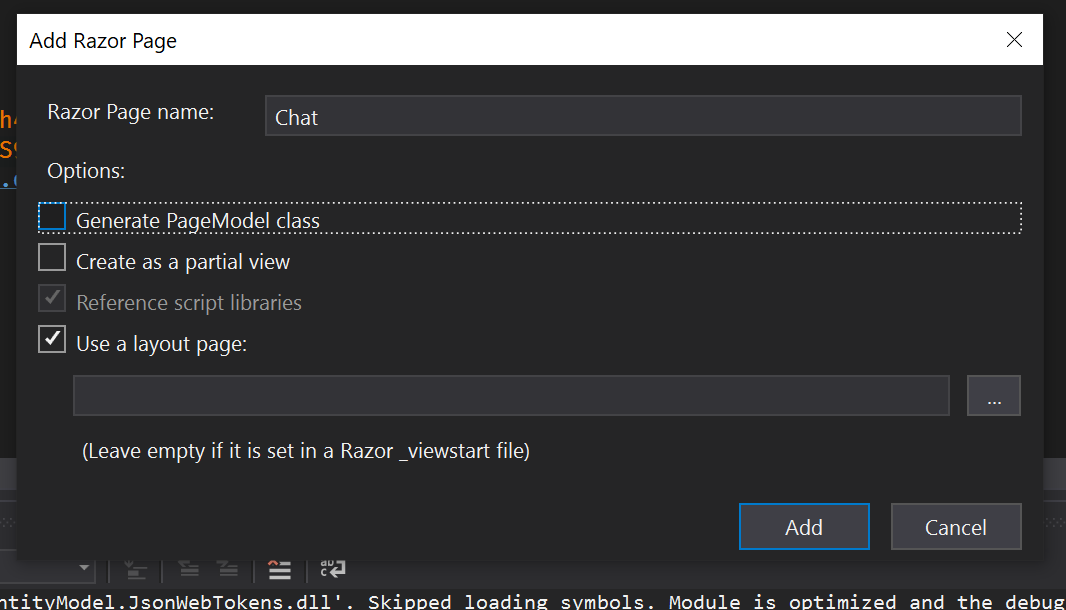The width and height of the screenshot is (1066, 610).
Task: Click the Clear All output icon
Action: click(x=280, y=569)
